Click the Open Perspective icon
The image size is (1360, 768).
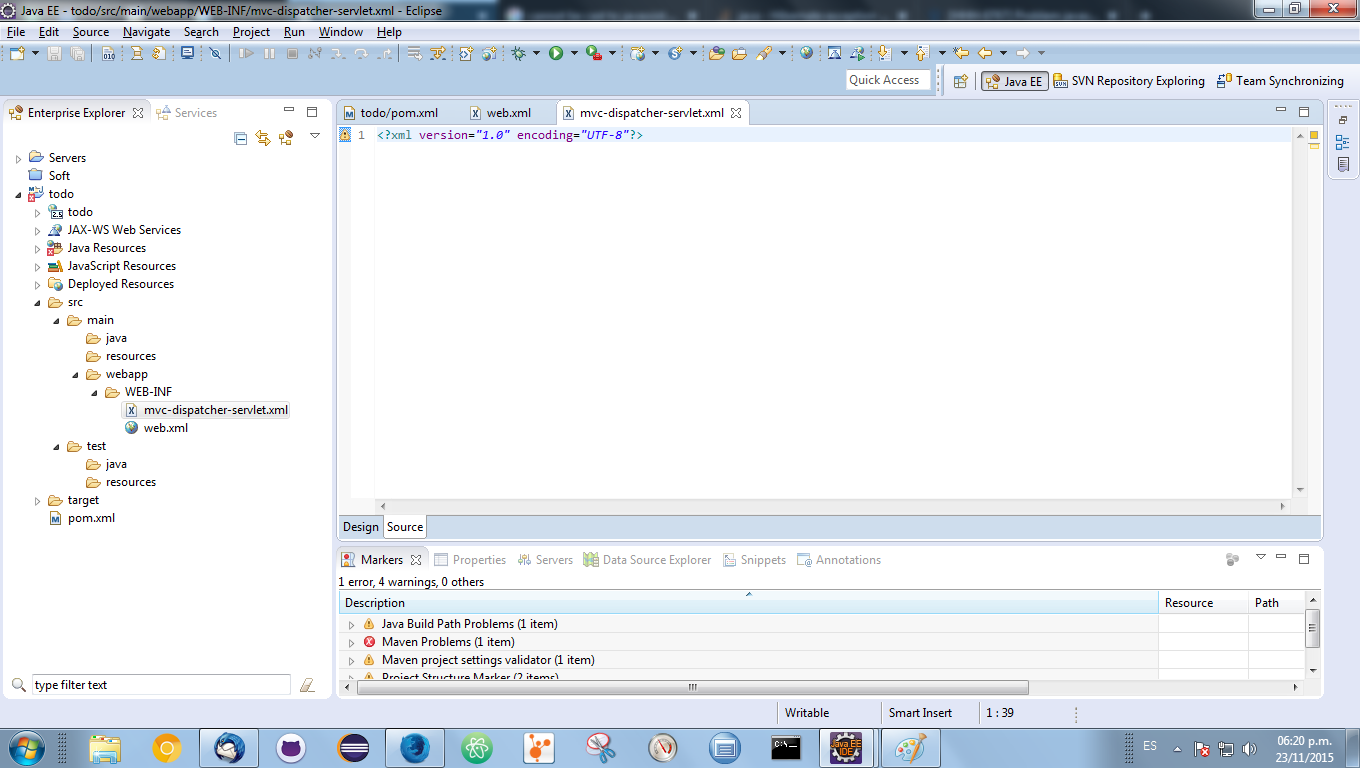[x=961, y=81]
